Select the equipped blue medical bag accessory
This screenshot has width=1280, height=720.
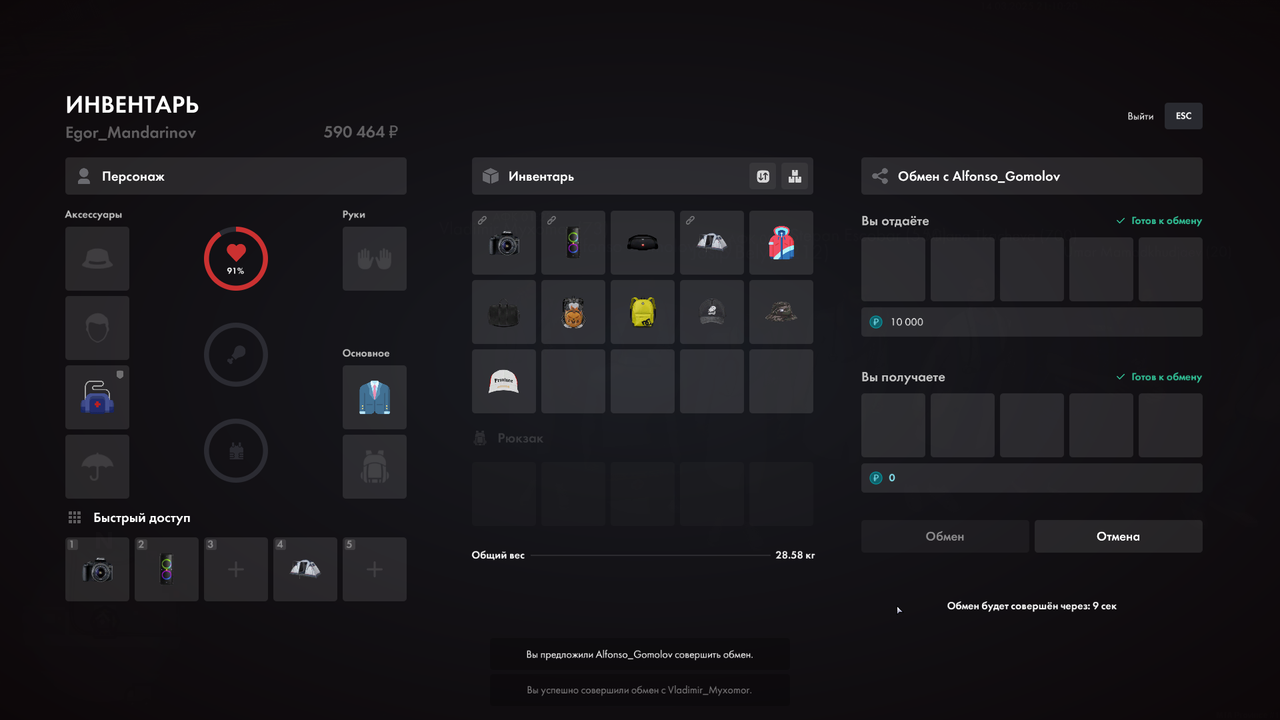[97, 397]
